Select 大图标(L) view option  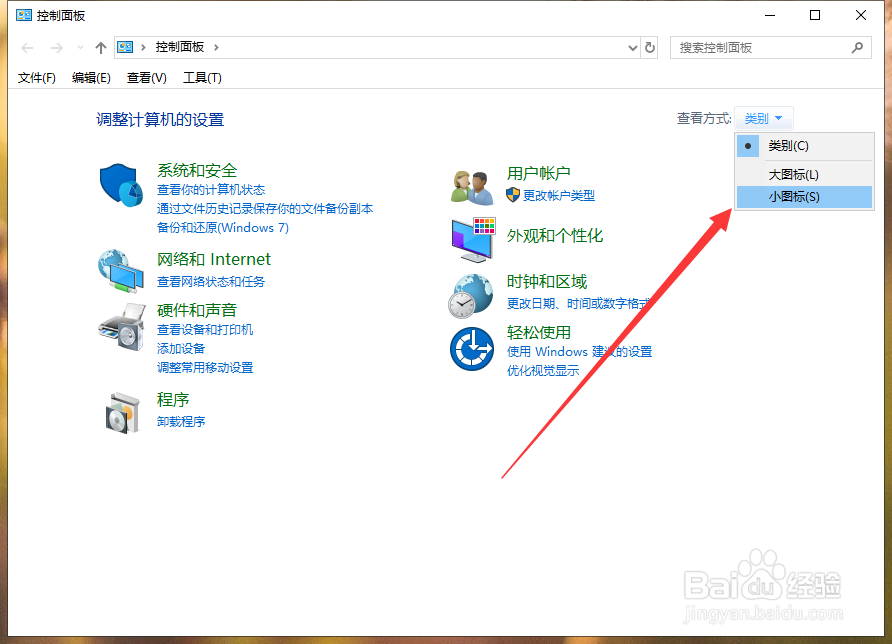(x=804, y=175)
